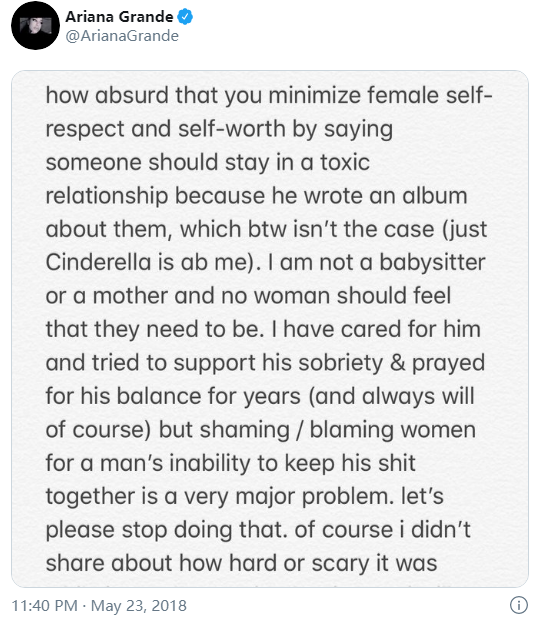This screenshot has height=622, width=540.
Task: Open the attached note image
Action: [270, 329]
